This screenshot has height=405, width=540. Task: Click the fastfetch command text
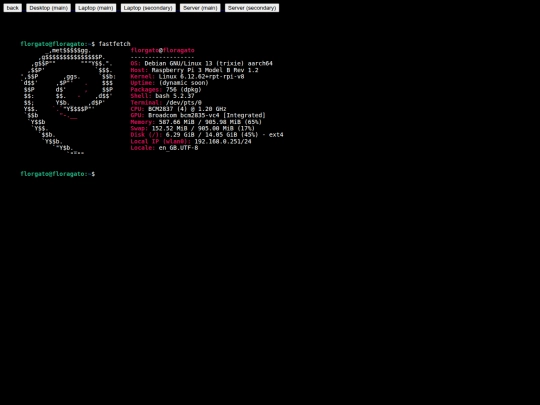point(115,44)
